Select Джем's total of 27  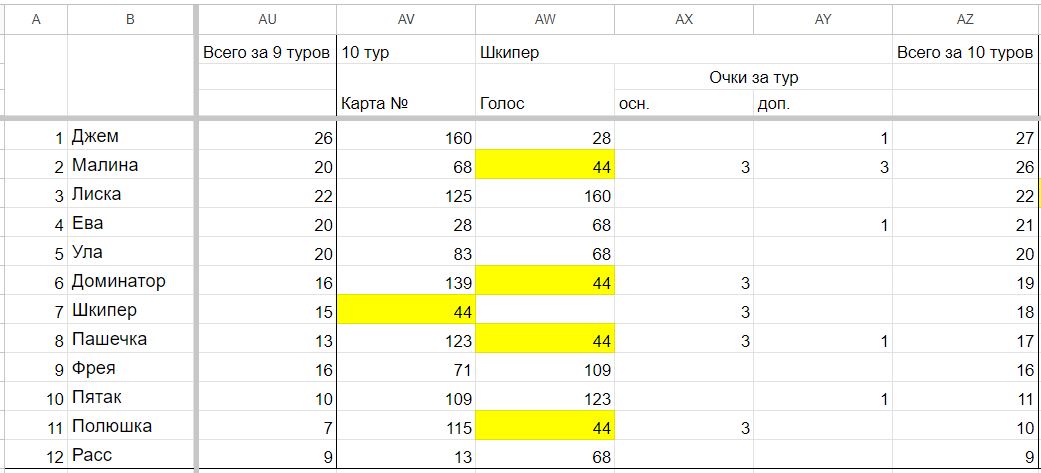tap(965, 137)
